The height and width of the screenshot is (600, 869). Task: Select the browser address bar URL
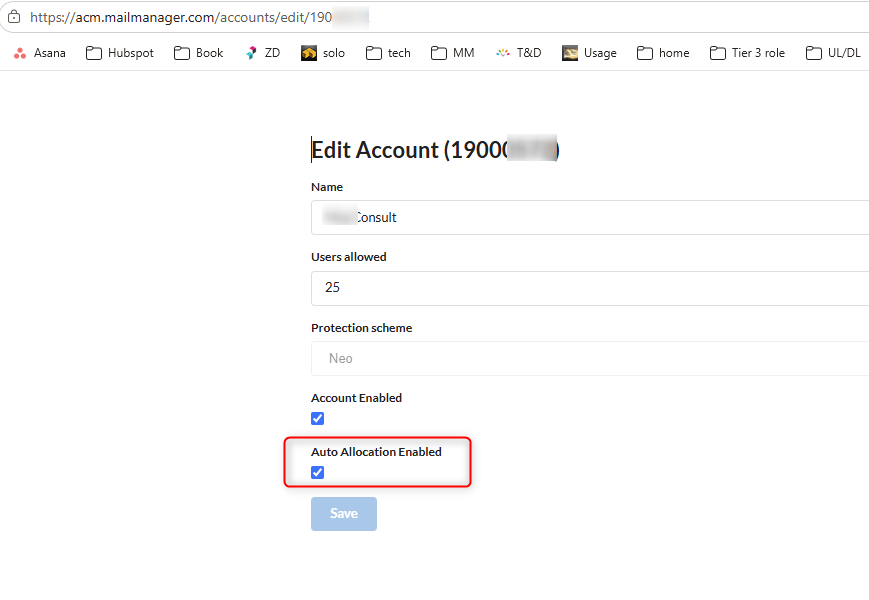pyautogui.click(x=200, y=17)
